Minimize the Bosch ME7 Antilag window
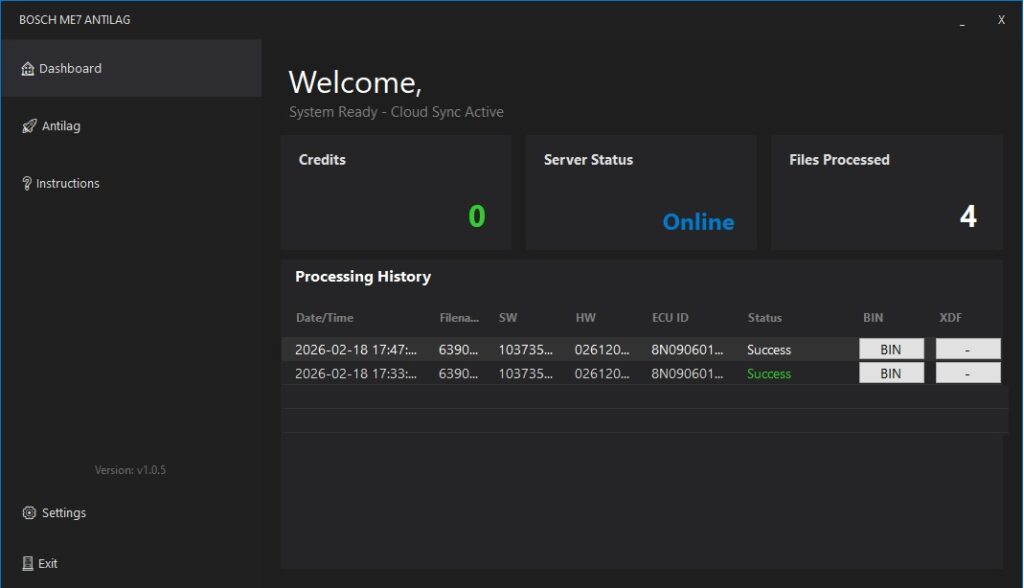Image resolution: width=1024 pixels, height=588 pixels. (962, 20)
